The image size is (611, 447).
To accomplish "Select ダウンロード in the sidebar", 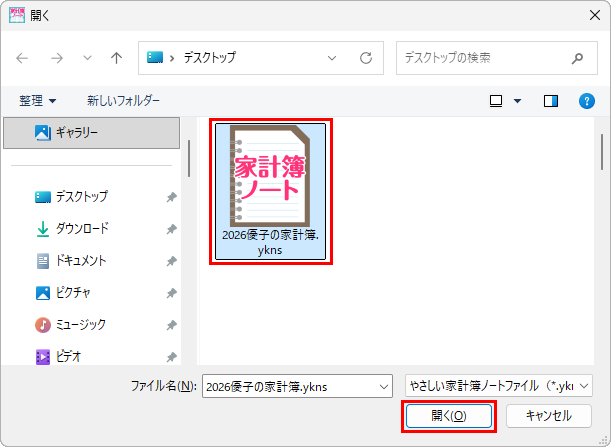I will pyautogui.click(x=82, y=229).
